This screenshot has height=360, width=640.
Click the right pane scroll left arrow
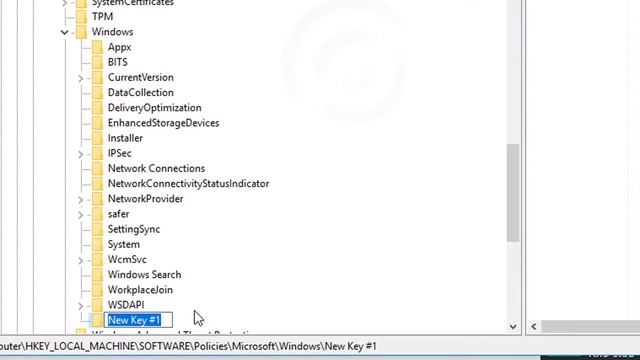[534, 327]
